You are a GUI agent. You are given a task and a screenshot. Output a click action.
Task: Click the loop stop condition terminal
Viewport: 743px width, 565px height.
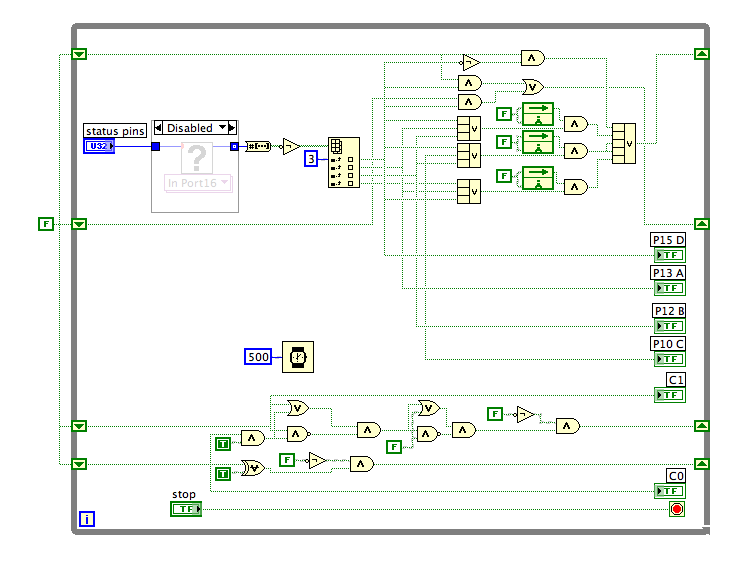point(677,509)
